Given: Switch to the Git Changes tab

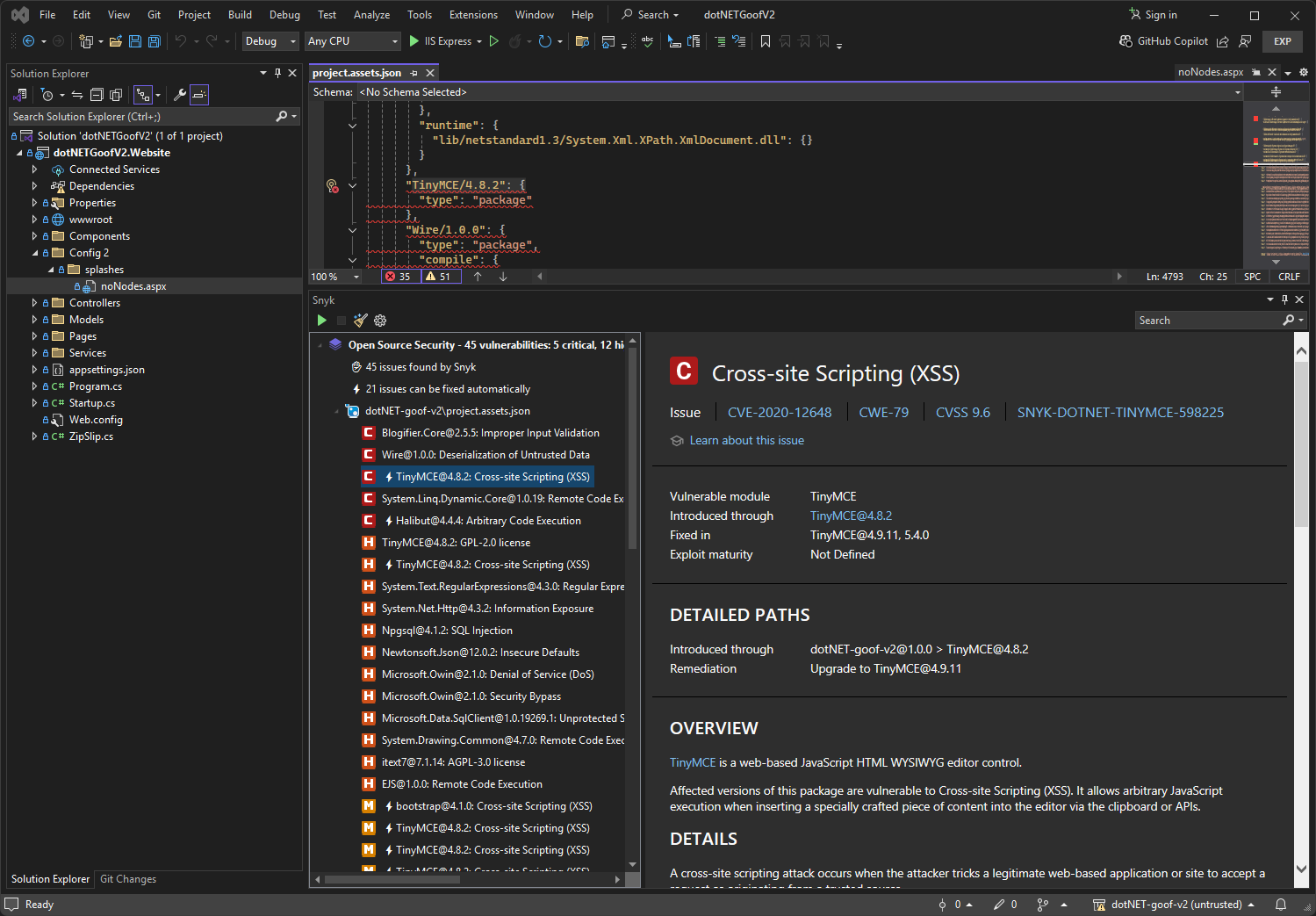Looking at the screenshot, I should pos(128,879).
